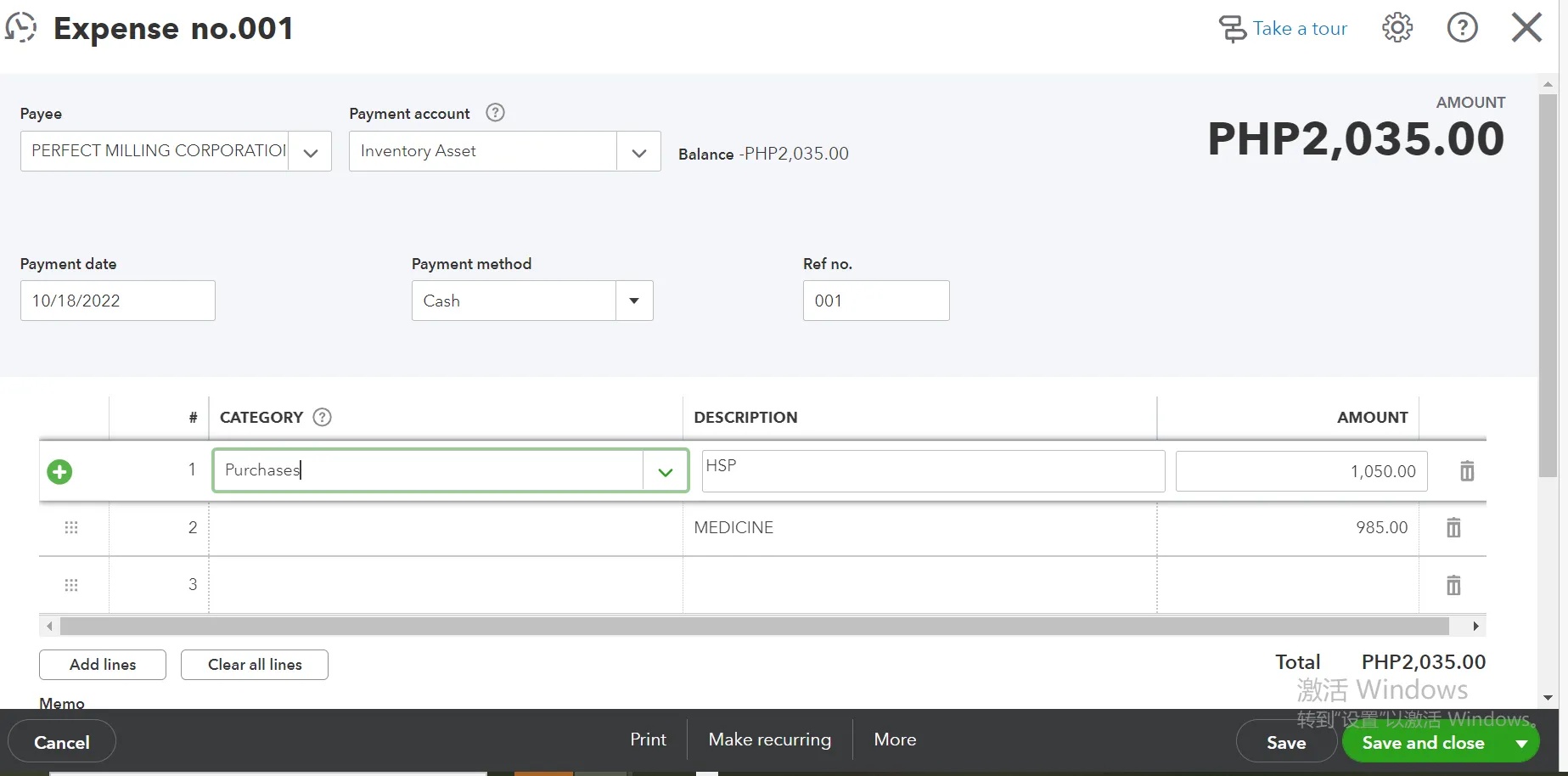Delete the MEDICINE line with trash icon

point(1453,528)
